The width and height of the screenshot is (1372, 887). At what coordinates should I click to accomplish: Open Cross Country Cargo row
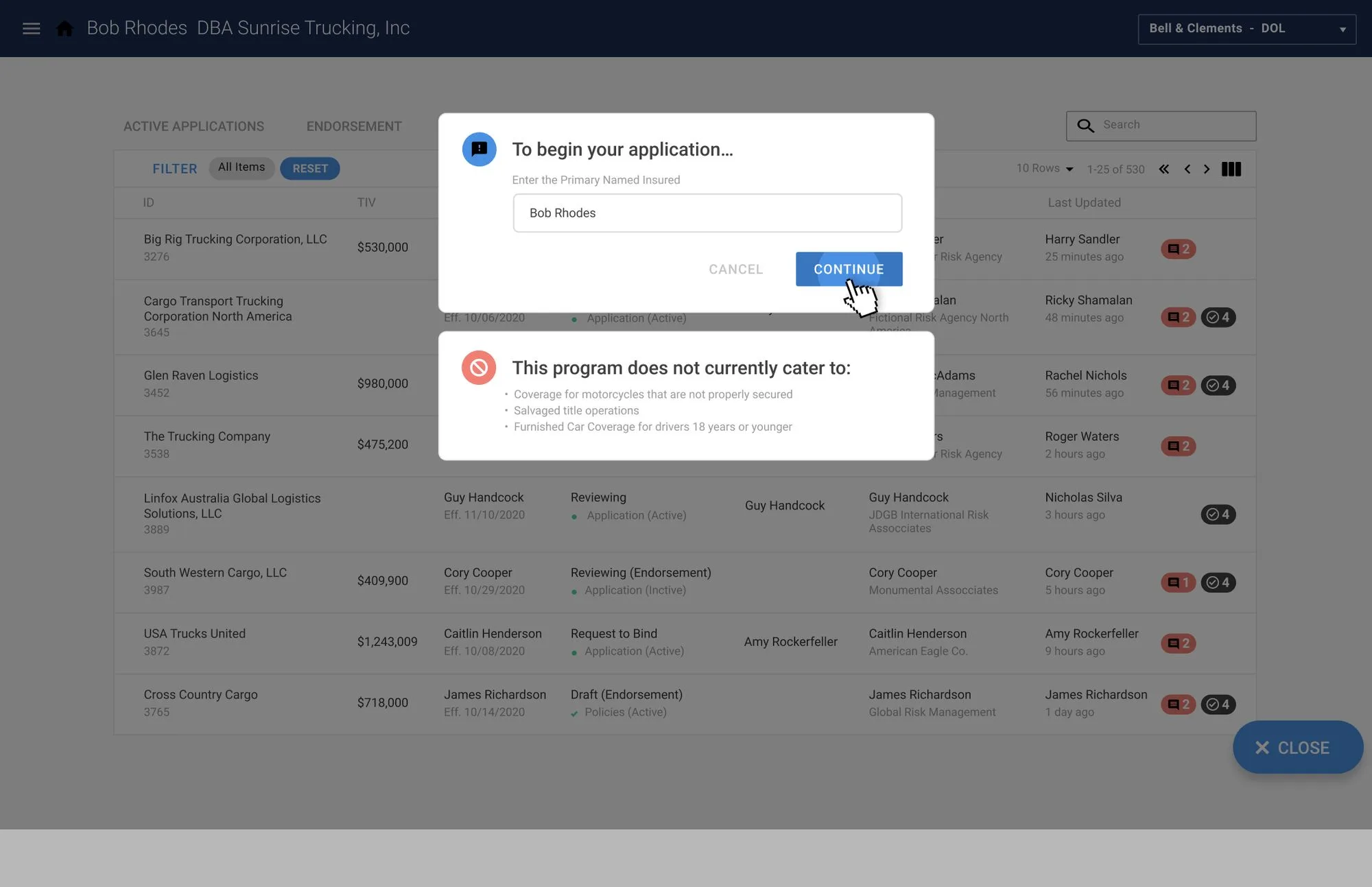[x=685, y=705]
